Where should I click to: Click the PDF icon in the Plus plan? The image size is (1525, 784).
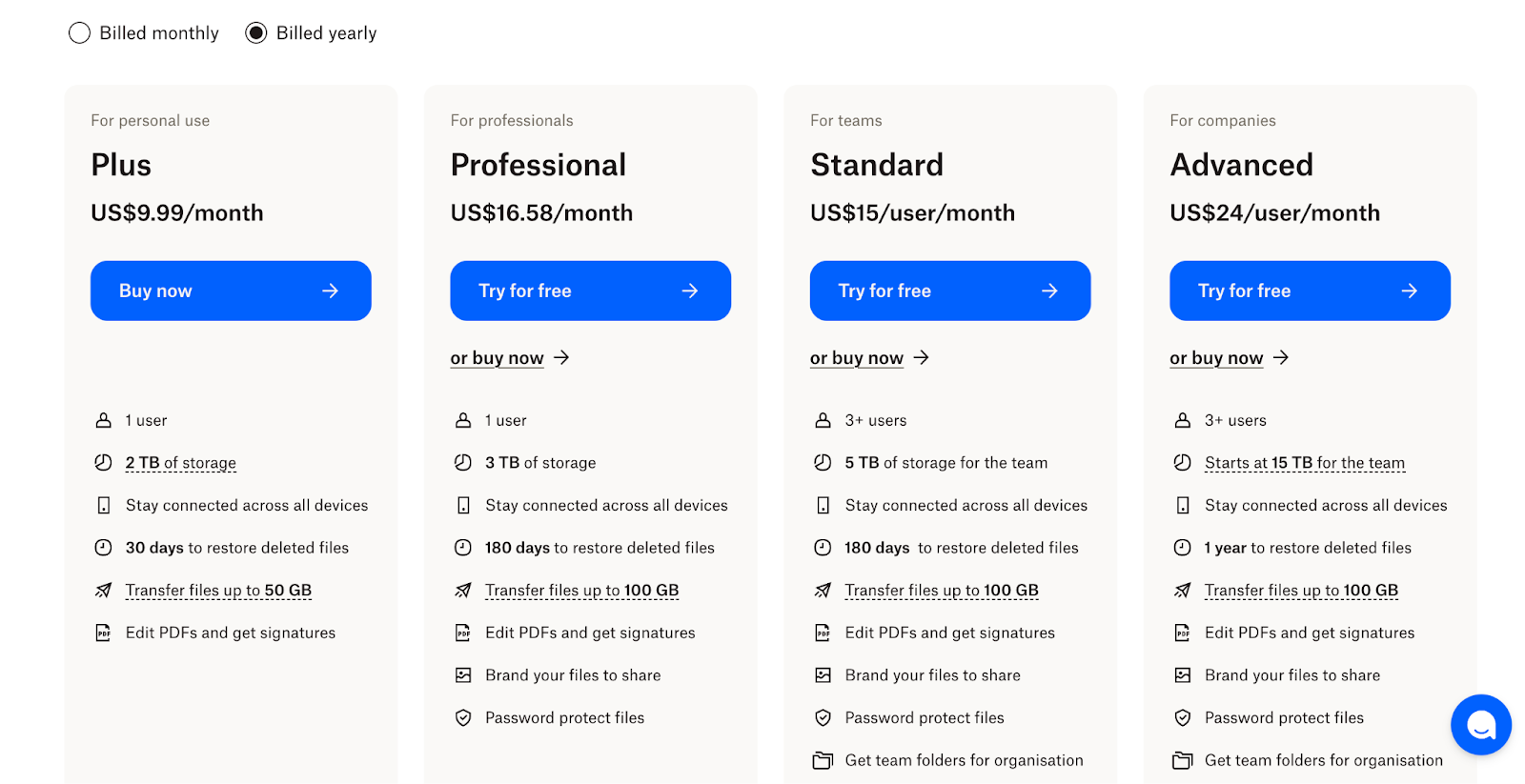tap(103, 633)
